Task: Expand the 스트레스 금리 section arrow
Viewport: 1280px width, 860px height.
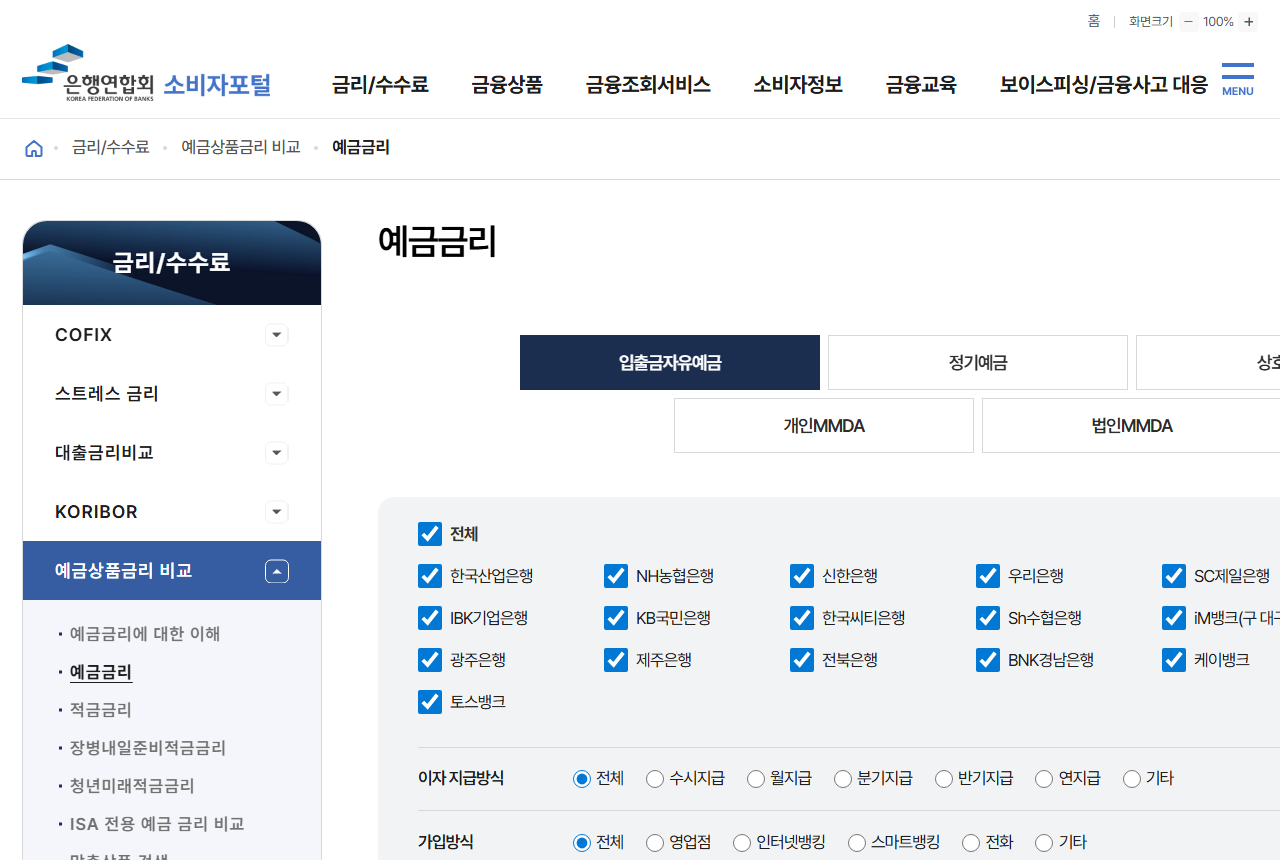Action: (x=277, y=394)
